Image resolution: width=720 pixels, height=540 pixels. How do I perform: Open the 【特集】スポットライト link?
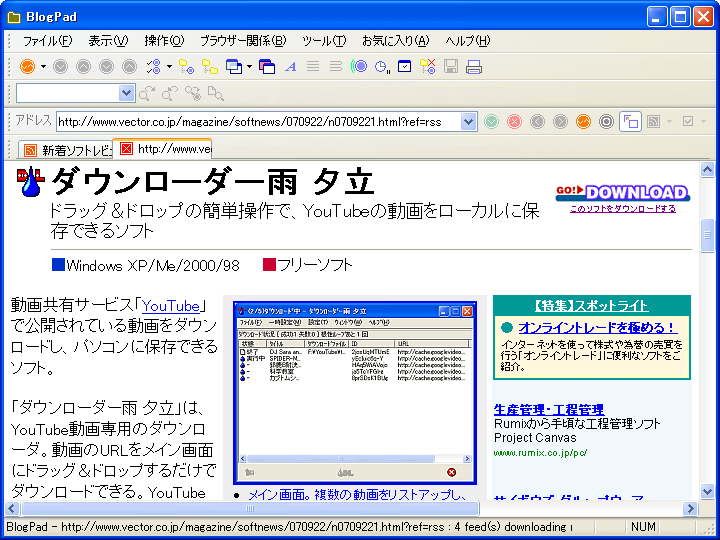tap(591, 306)
